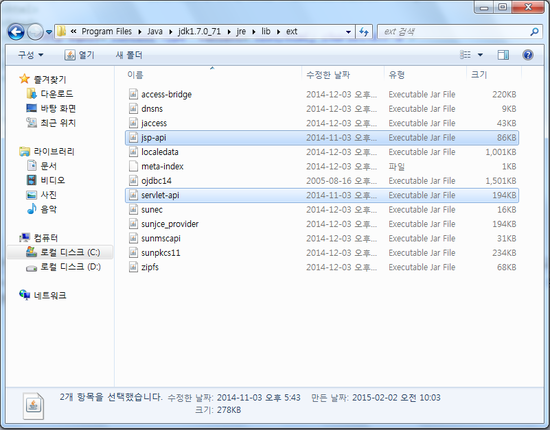Expand the 구성 dropdown menu

point(31,55)
